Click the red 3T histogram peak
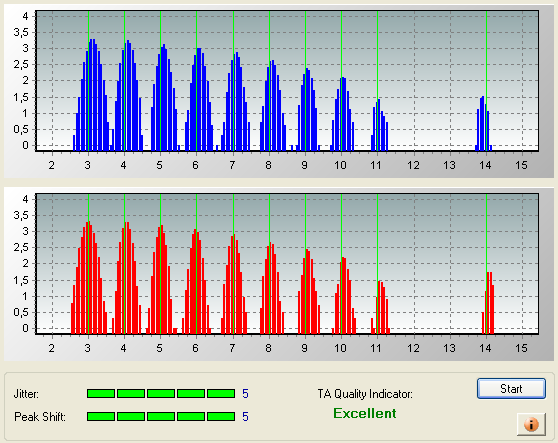 (89, 278)
